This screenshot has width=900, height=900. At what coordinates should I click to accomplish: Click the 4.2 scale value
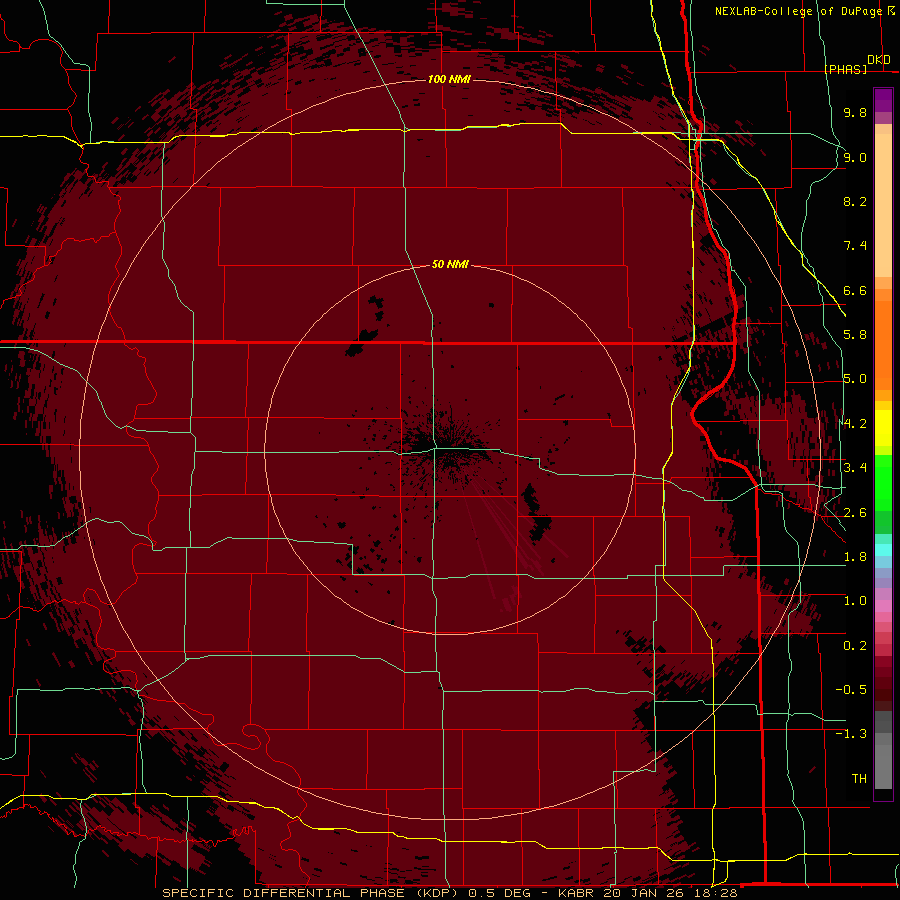click(855, 424)
